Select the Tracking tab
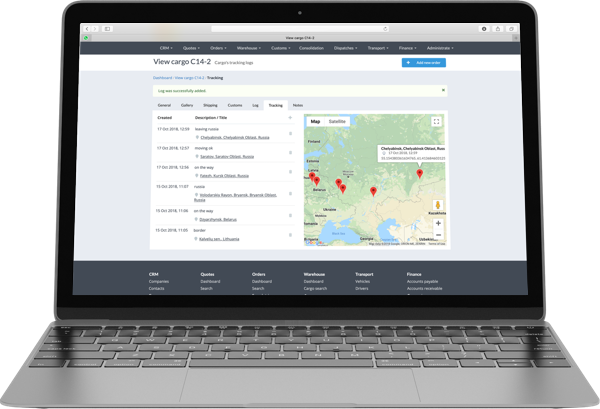 pos(276,105)
